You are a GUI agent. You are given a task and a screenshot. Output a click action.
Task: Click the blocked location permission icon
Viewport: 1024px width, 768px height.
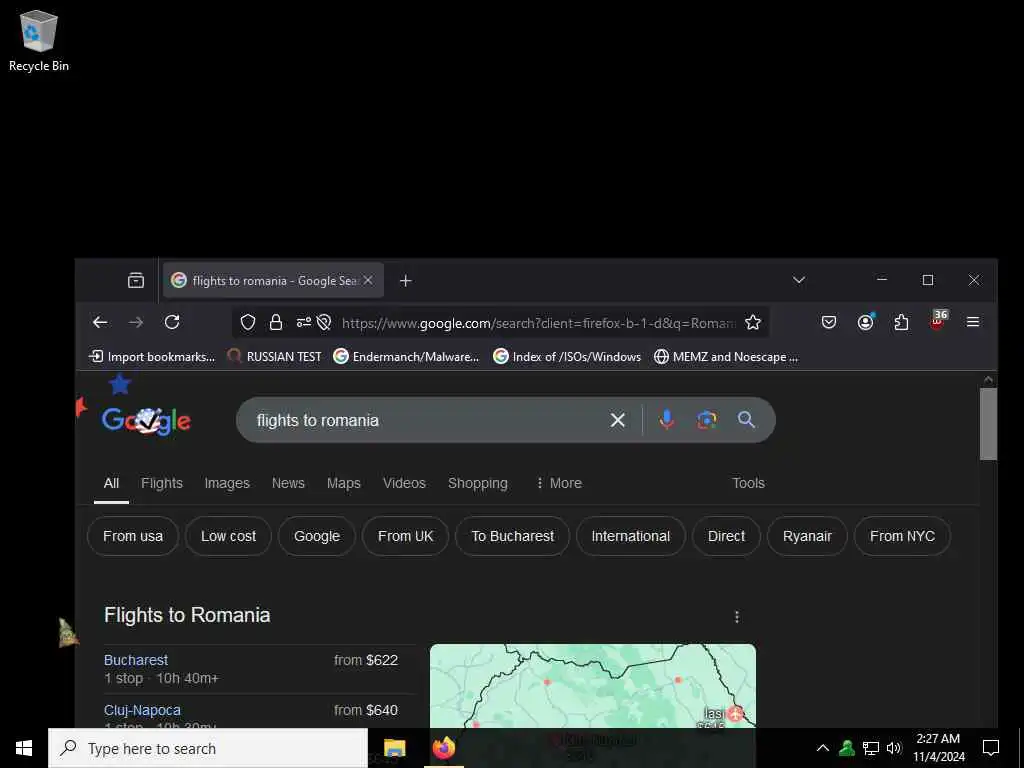(x=324, y=323)
